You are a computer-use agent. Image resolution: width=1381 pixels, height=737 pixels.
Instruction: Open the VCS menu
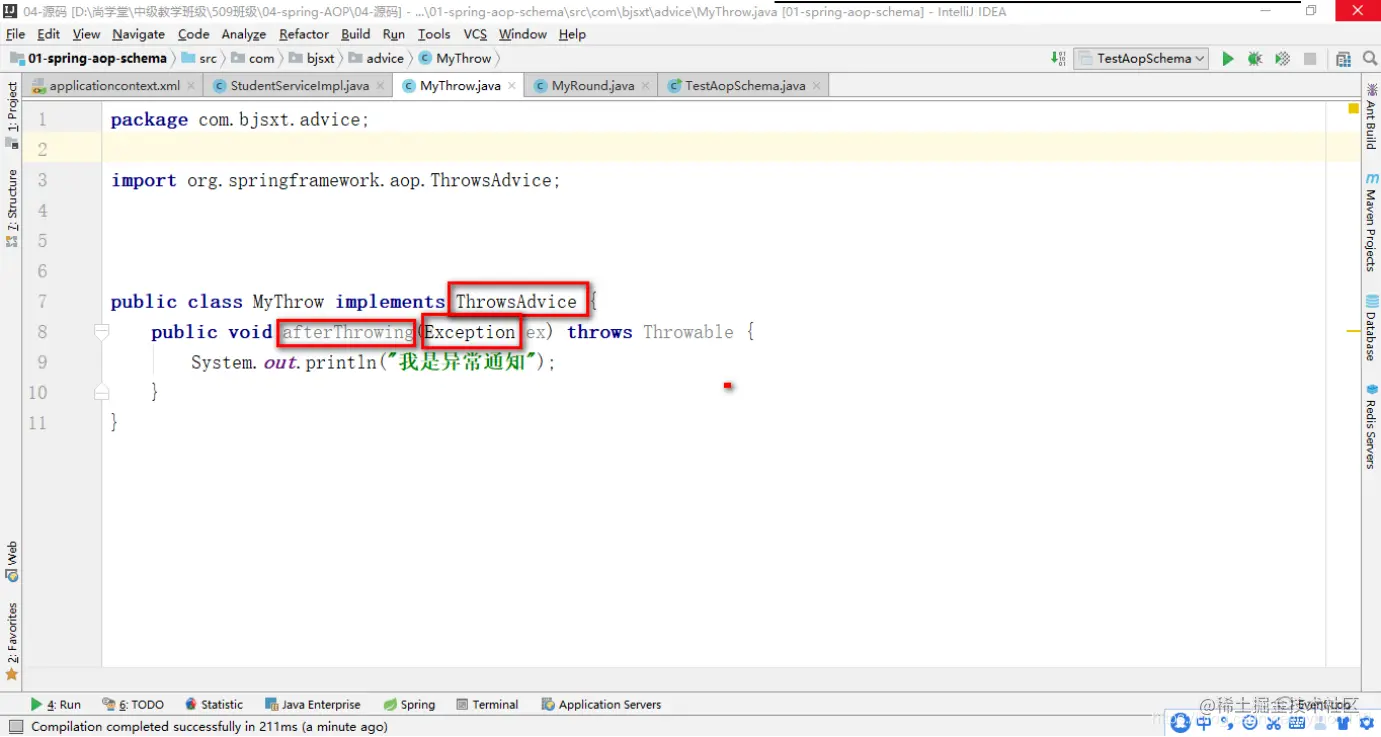tap(475, 34)
